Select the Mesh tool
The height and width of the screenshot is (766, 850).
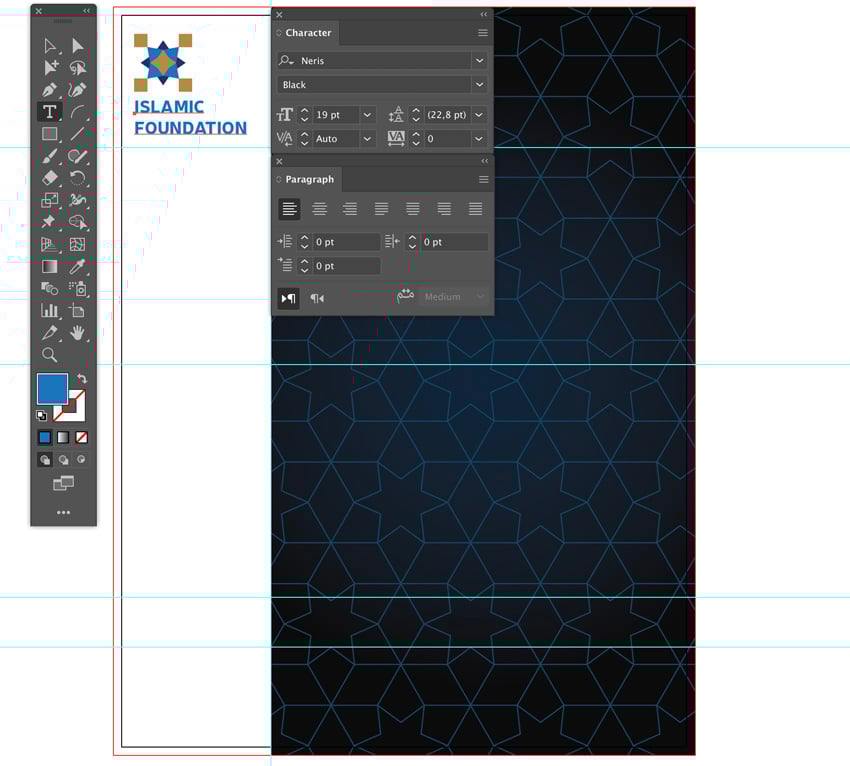[78, 244]
